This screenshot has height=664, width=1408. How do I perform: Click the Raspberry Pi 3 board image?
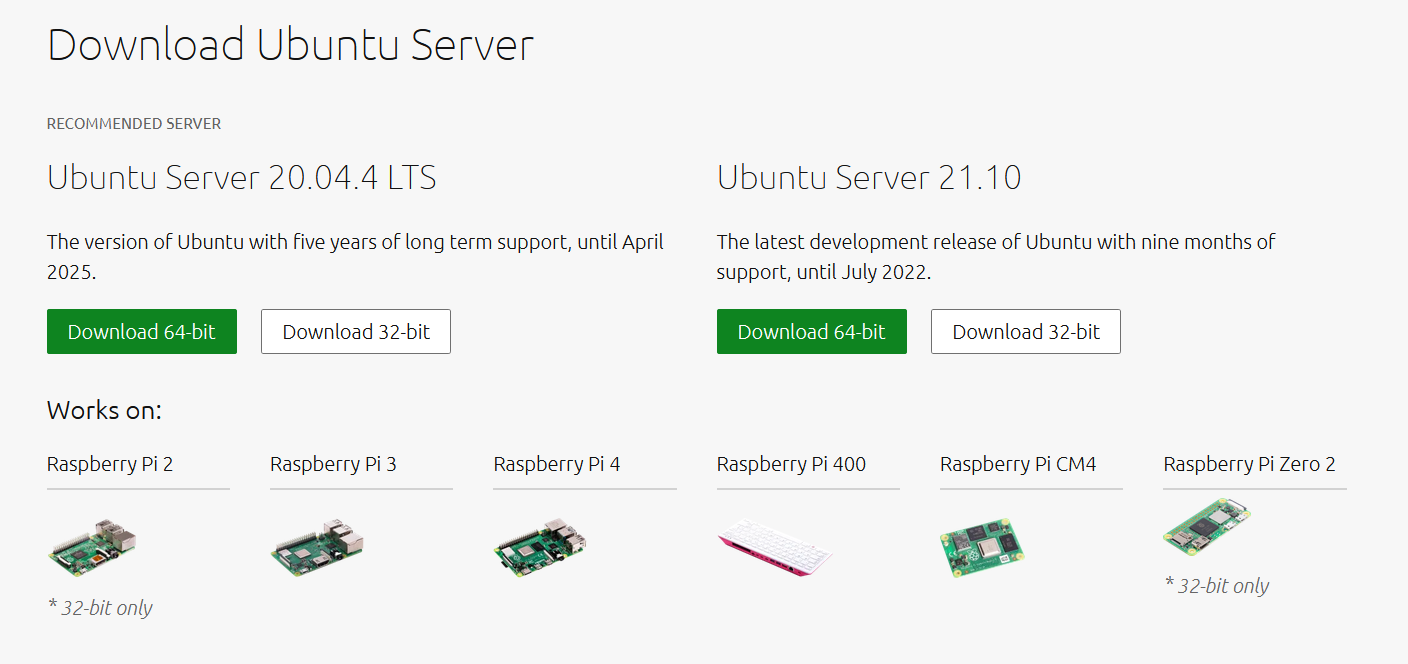[x=317, y=546]
